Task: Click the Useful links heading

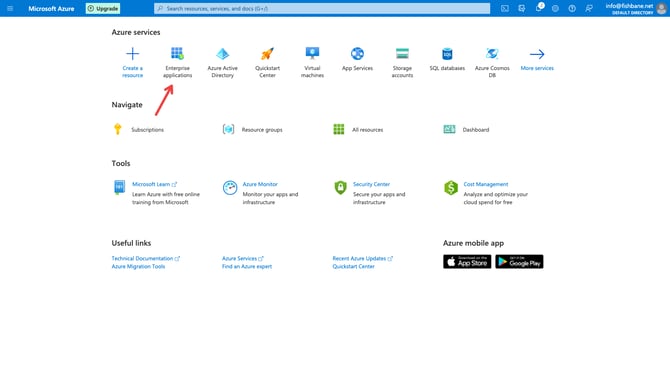Action: click(x=131, y=243)
